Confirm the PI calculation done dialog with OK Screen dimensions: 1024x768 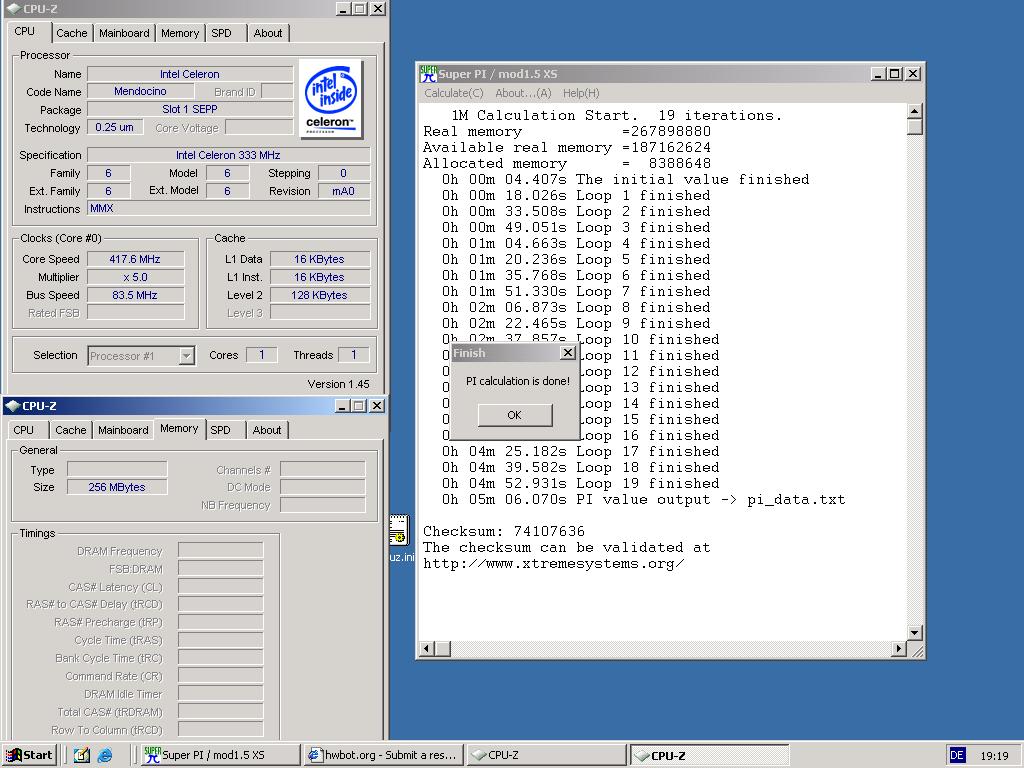pos(515,415)
